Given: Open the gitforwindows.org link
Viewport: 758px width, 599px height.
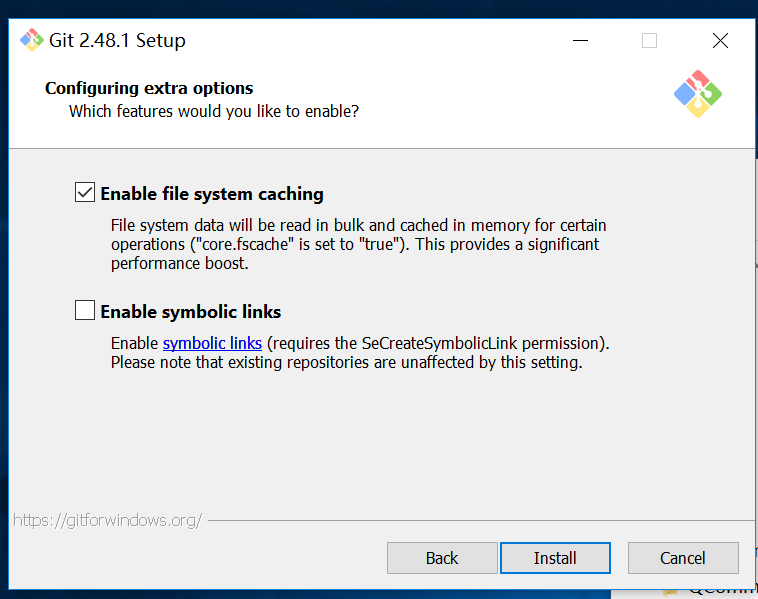Looking at the screenshot, I should point(107,520).
